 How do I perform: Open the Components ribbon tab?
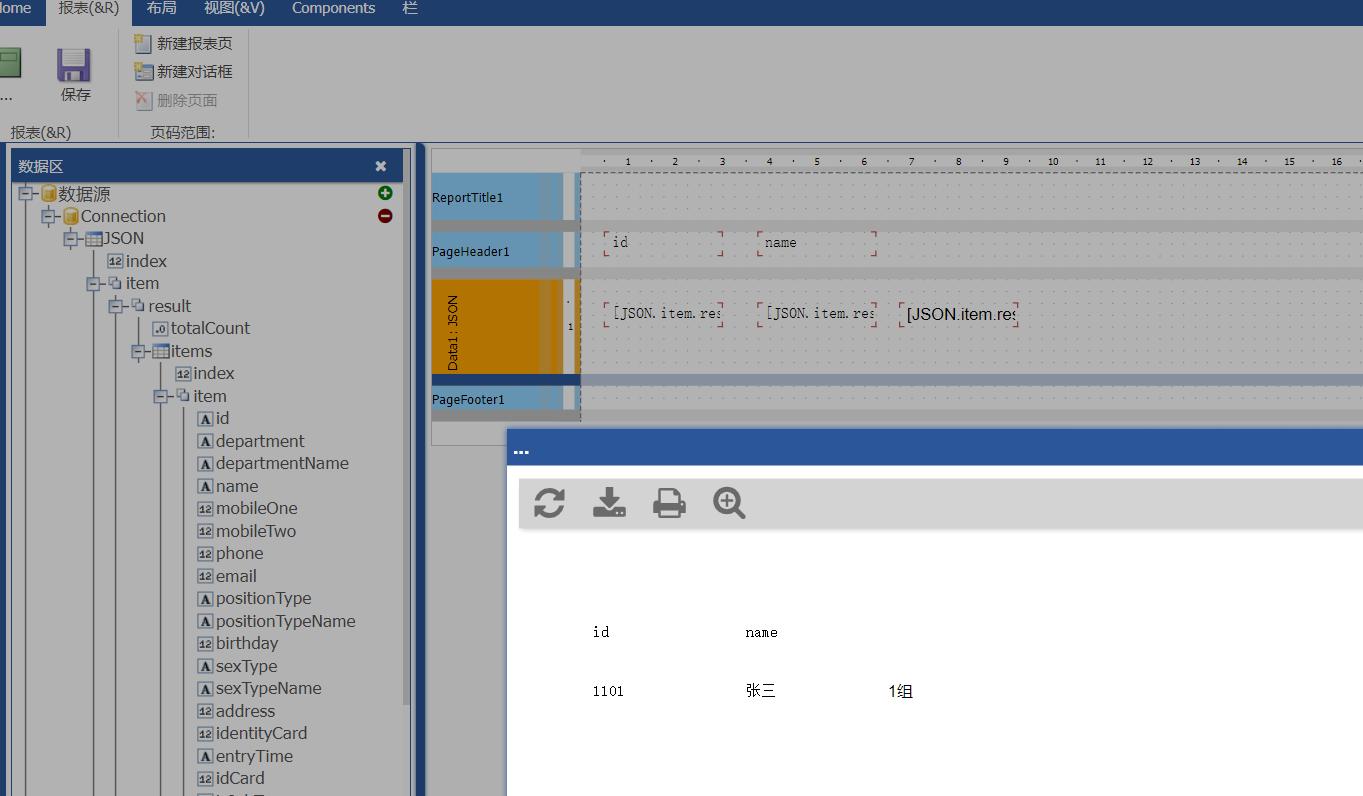pos(334,9)
